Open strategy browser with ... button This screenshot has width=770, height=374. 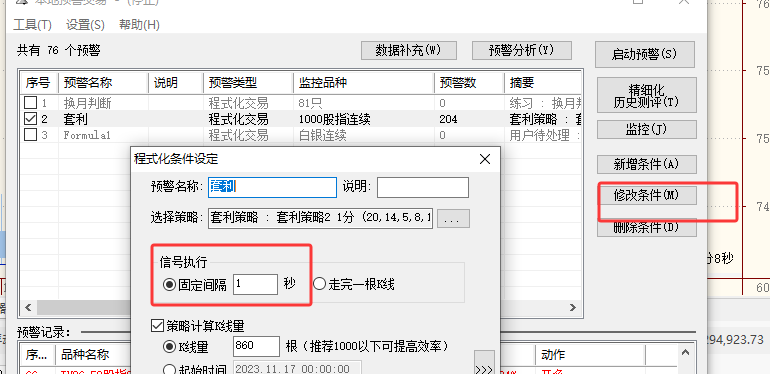tap(453, 219)
